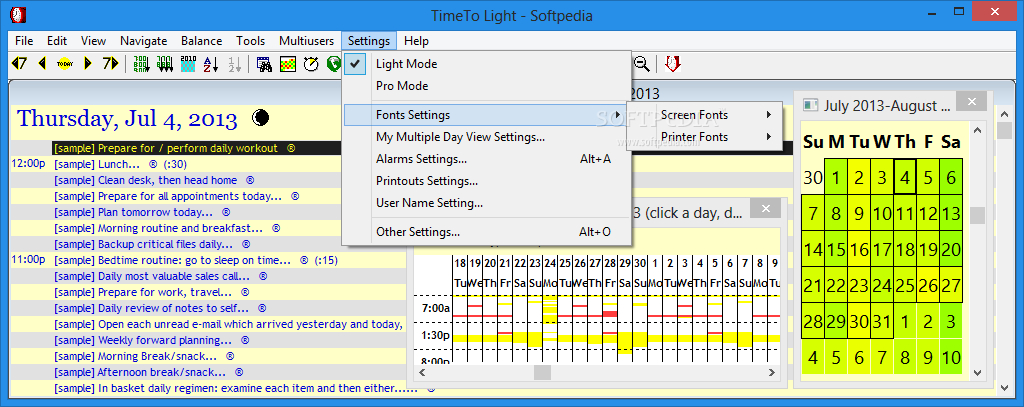Open the Edit menu
Image resolution: width=1024 pixels, height=407 pixels.
57,41
